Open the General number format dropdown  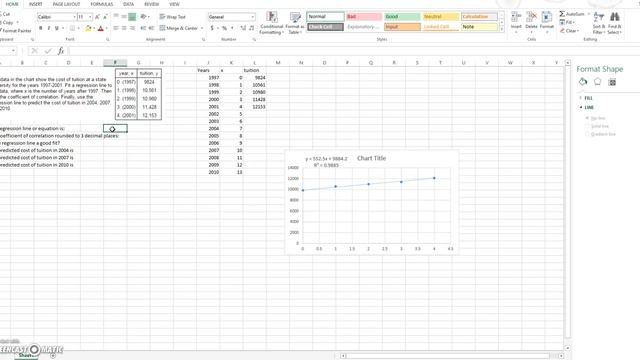(x=253, y=17)
